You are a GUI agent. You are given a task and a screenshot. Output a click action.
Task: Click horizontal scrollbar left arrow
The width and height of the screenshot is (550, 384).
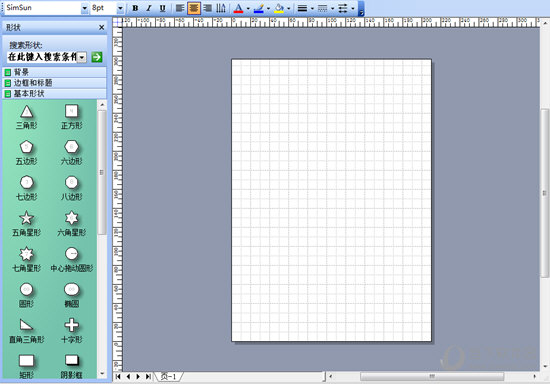[330, 377]
